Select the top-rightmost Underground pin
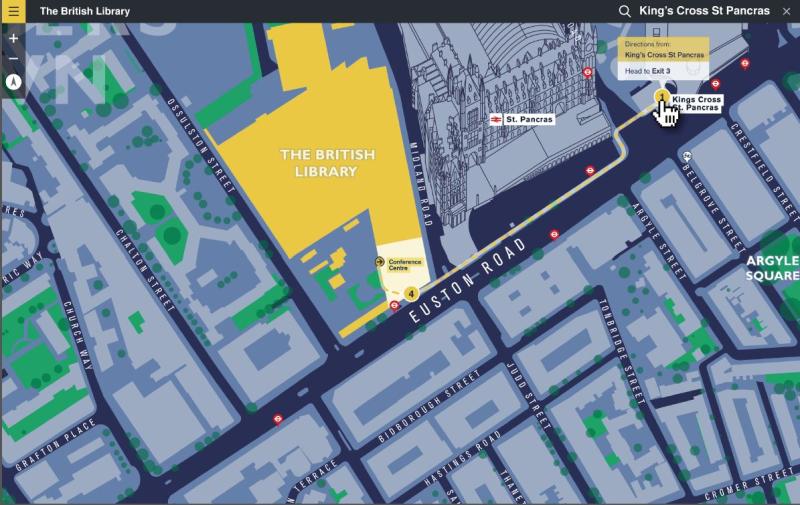This screenshot has width=800, height=505. tap(745, 64)
